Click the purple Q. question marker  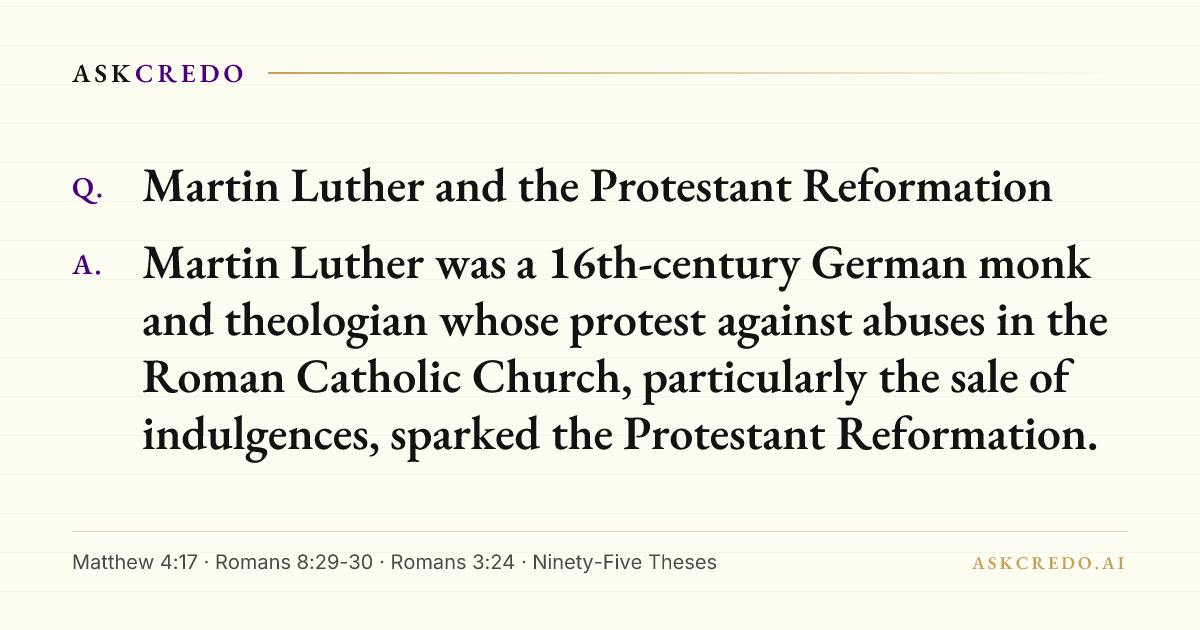pos(88,190)
